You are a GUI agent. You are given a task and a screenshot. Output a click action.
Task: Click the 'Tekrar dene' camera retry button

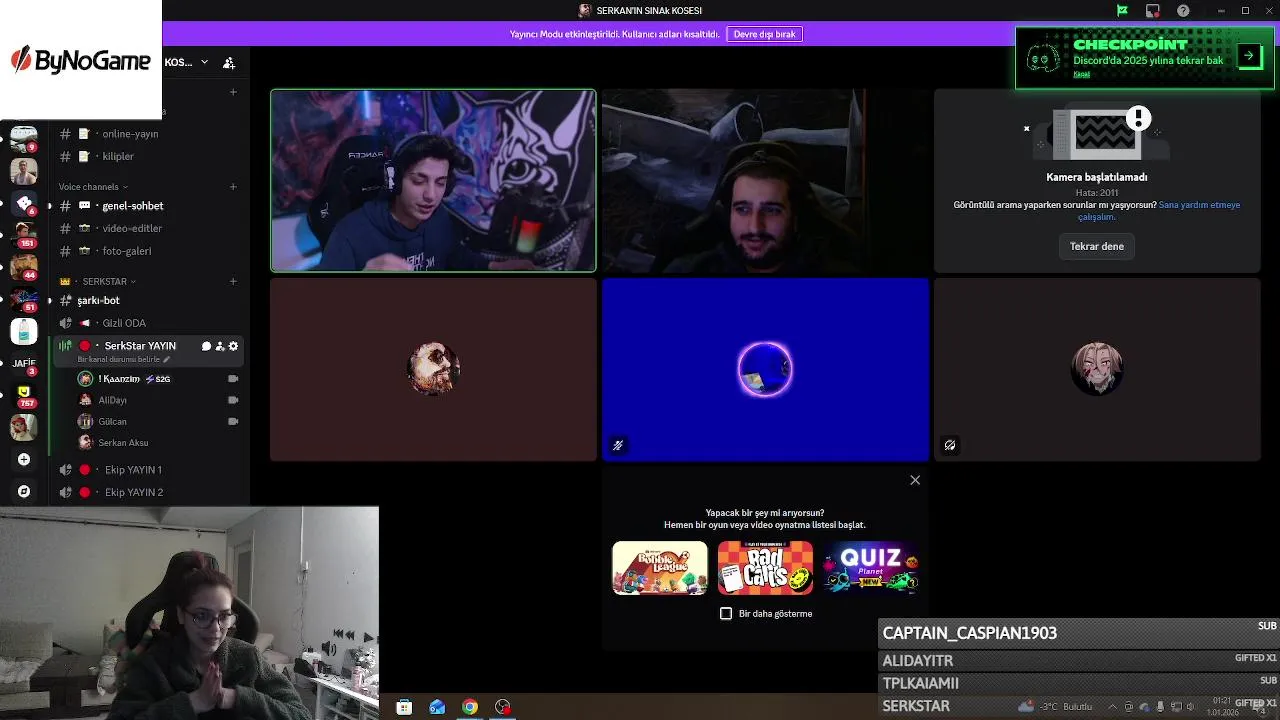pos(1097,247)
